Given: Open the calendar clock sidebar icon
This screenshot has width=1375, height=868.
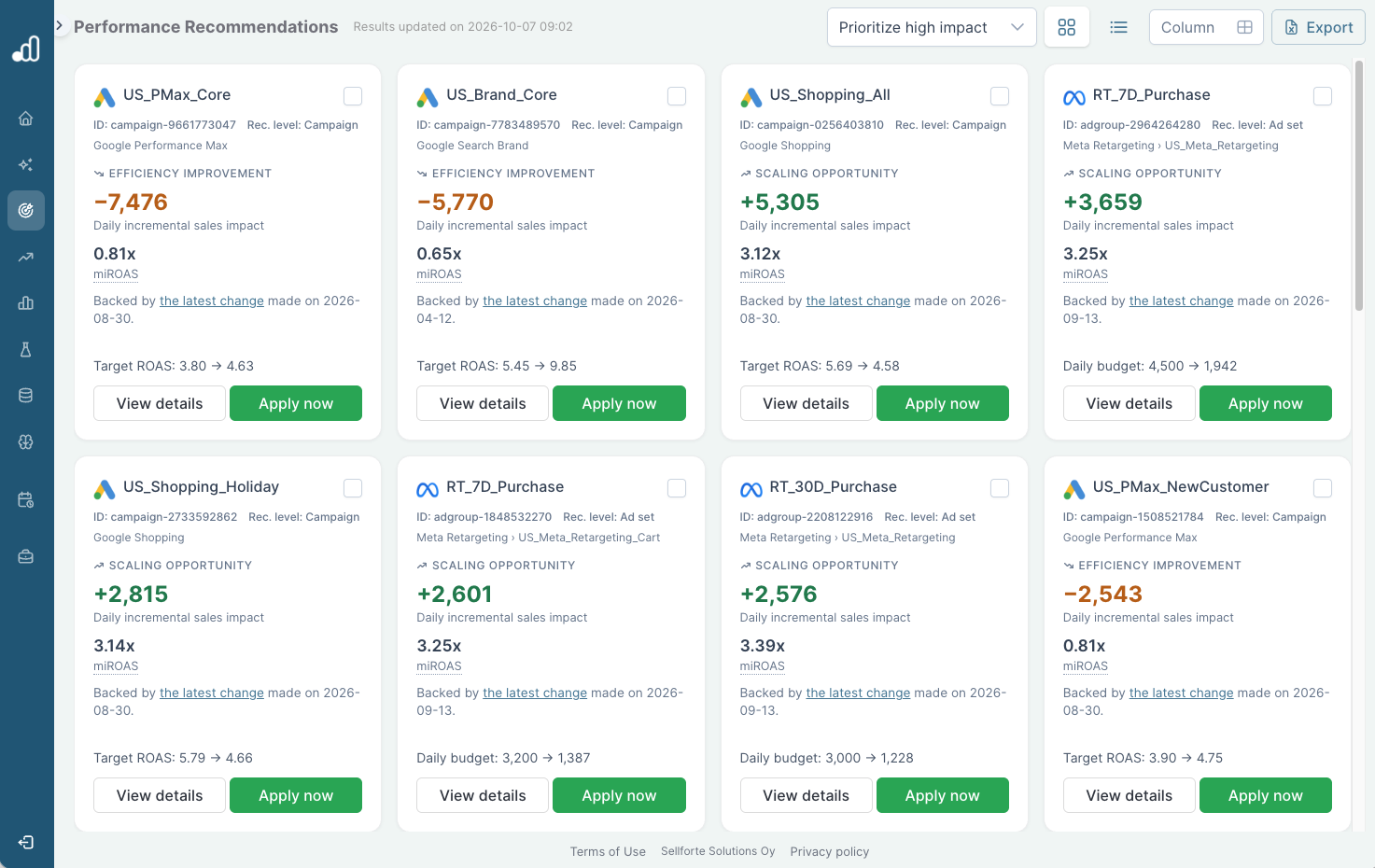Looking at the screenshot, I should (26, 500).
